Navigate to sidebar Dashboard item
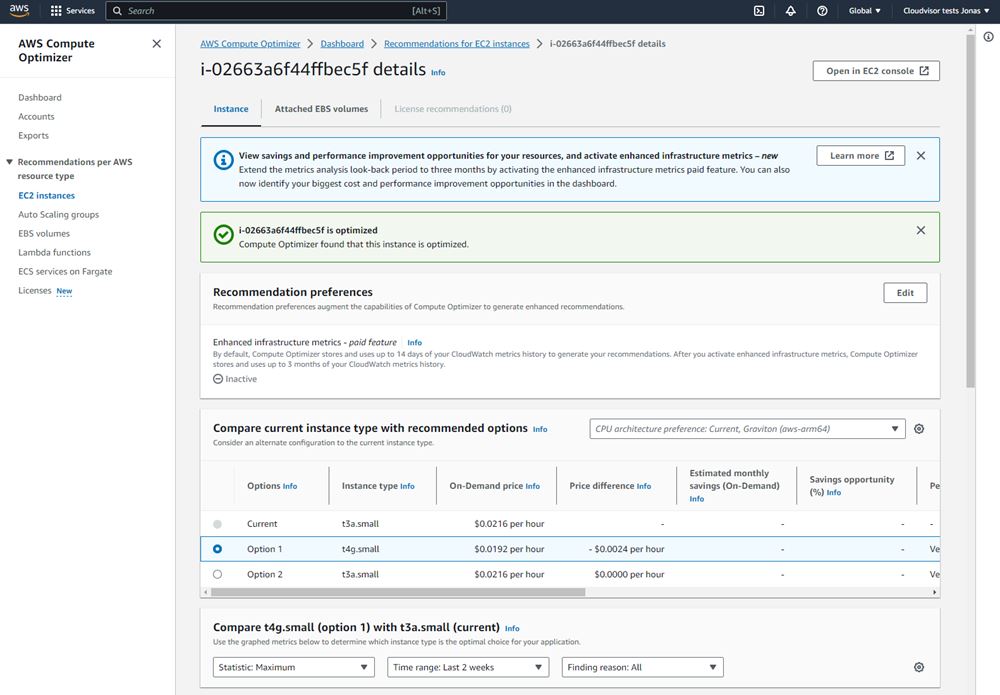This screenshot has width=1000, height=695. pos(40,98)
